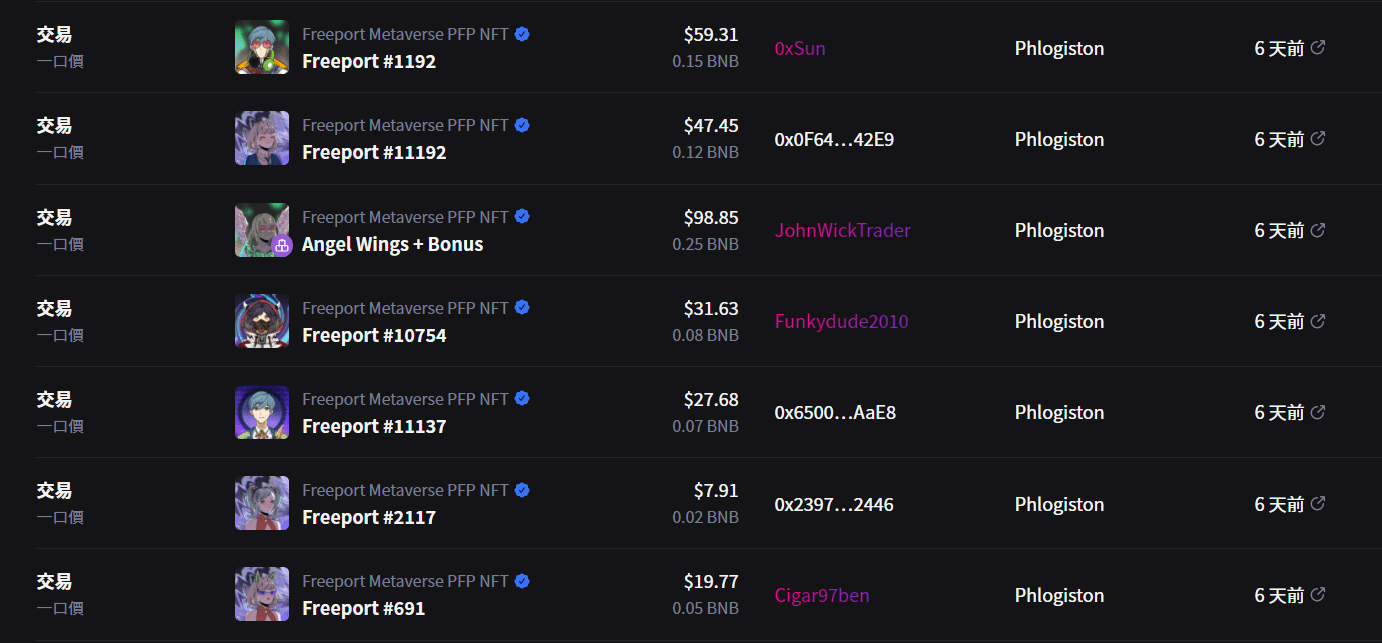Viewport: 1382px width, 643px height.
Task: Click external link icon for Freeport #691
Action: [x=1318, y=594]
